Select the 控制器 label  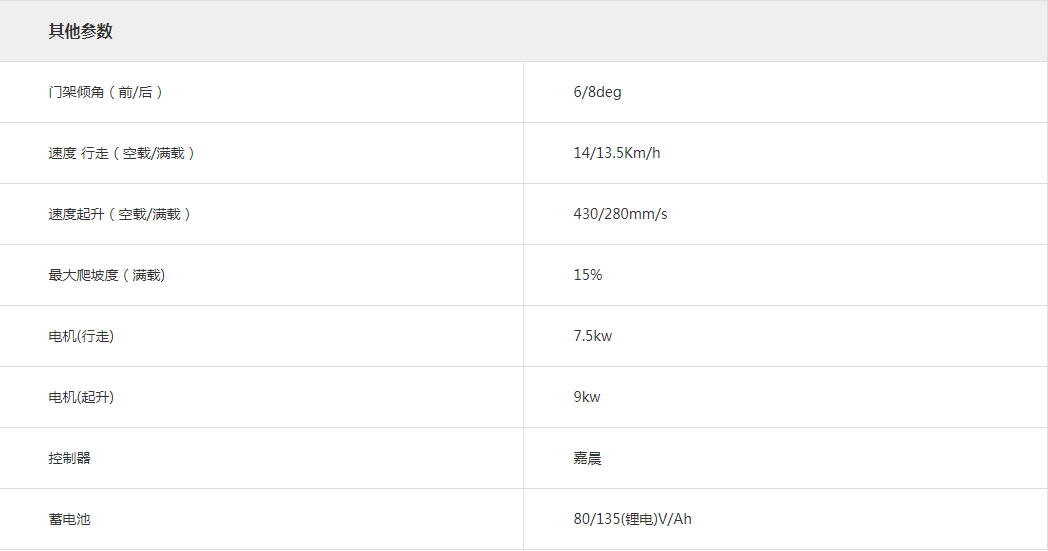tap(69, 458)
